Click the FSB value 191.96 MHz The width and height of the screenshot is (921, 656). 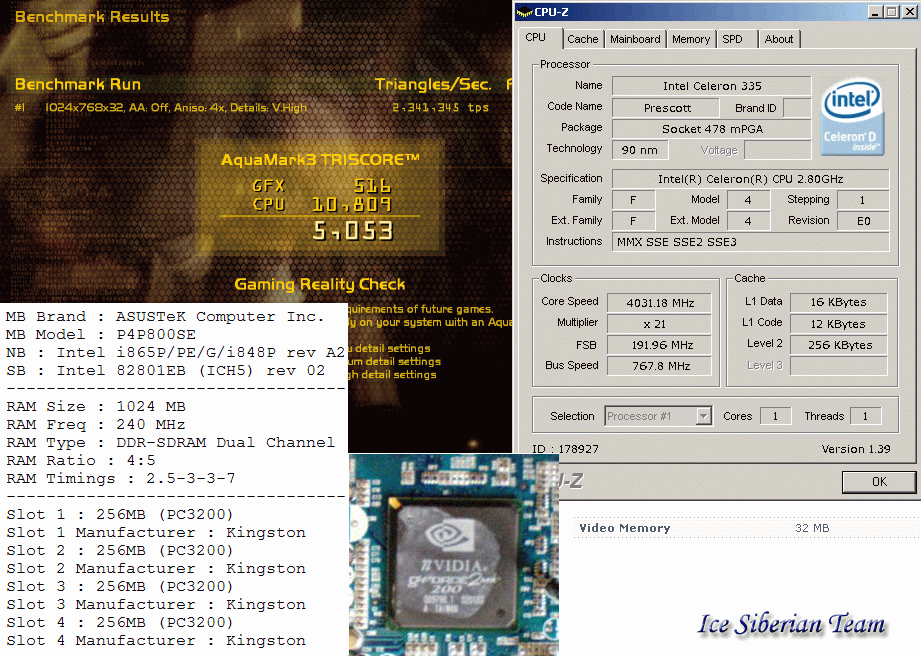(x=659, y=345)
